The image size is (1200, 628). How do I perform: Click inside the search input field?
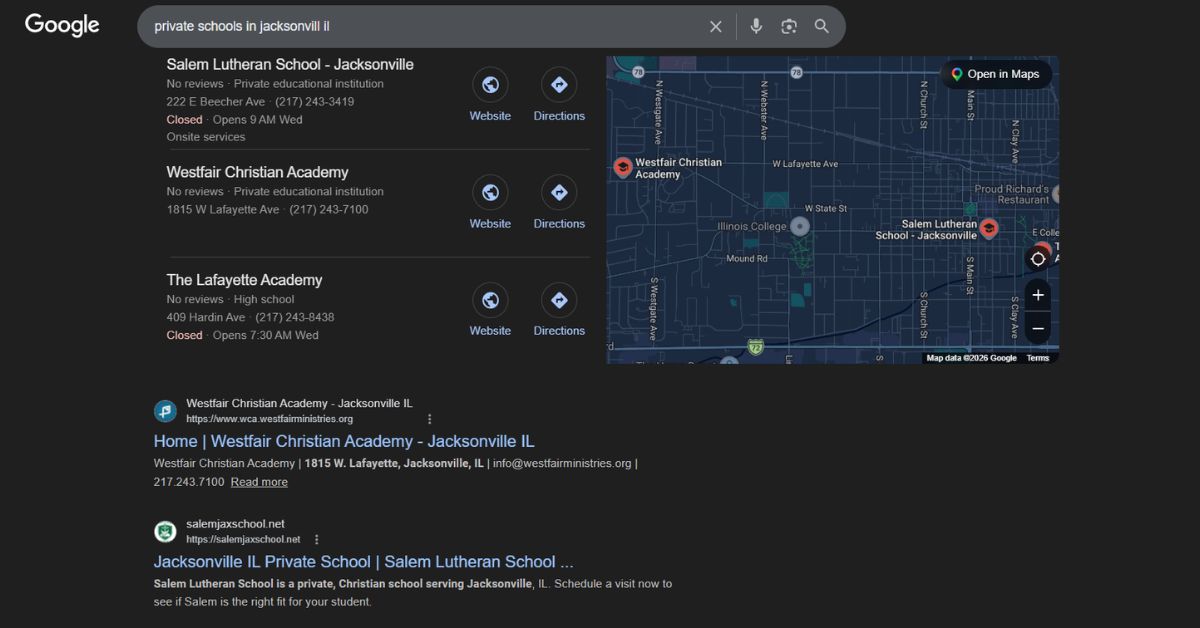pos(400,26)
